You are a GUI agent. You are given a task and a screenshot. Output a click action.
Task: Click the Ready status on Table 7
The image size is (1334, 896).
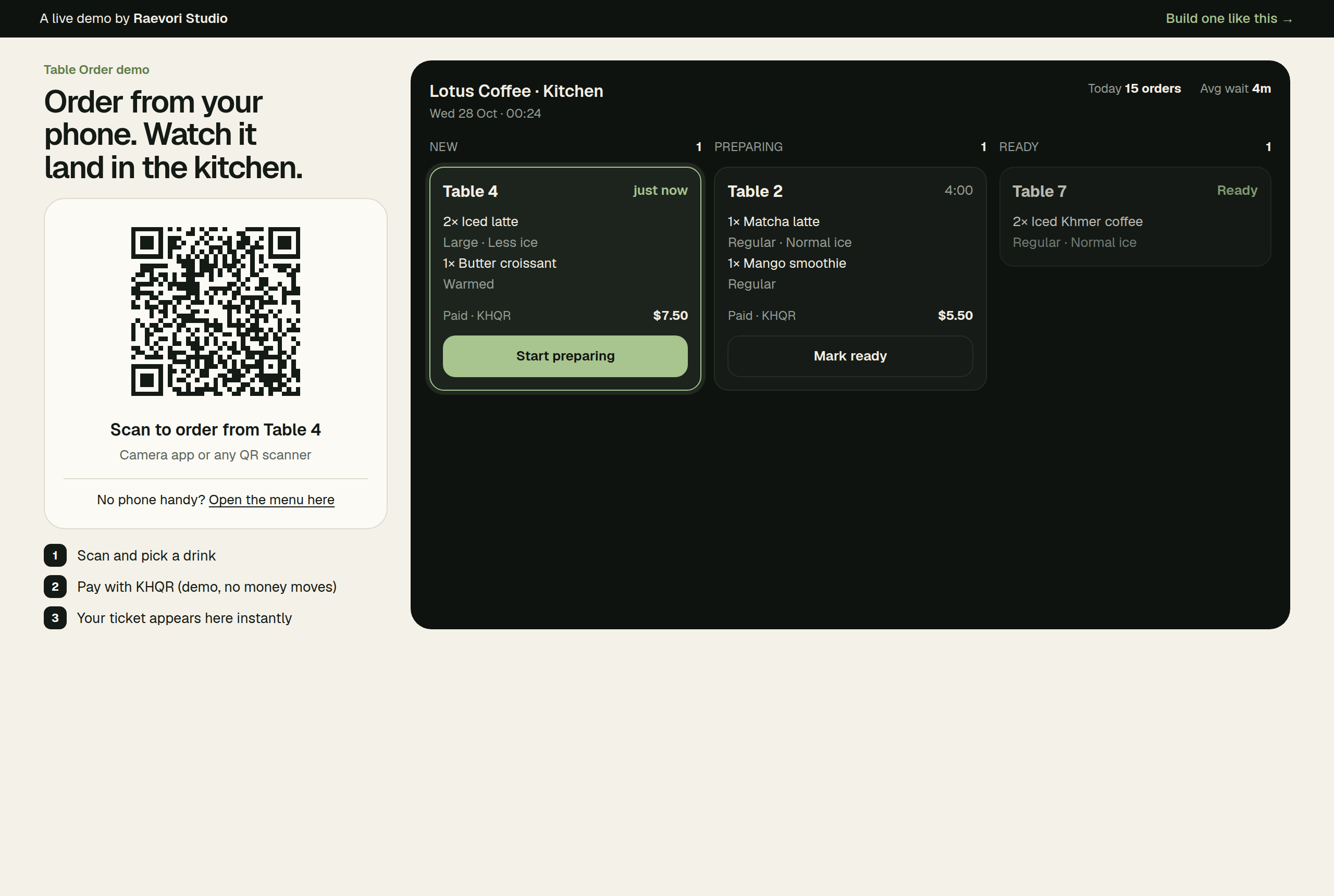pyautogui.click(x=1237, y=190)
